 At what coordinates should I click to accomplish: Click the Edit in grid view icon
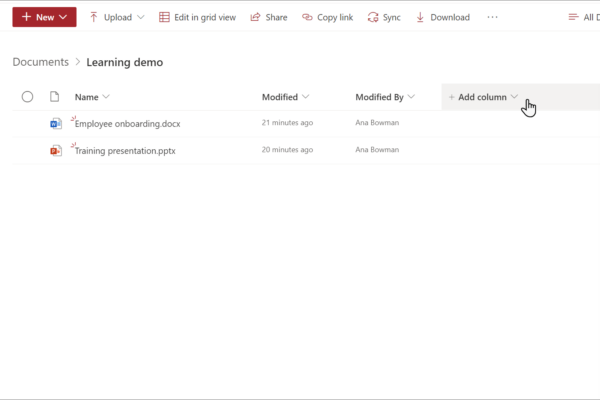(x=164, y=17)
